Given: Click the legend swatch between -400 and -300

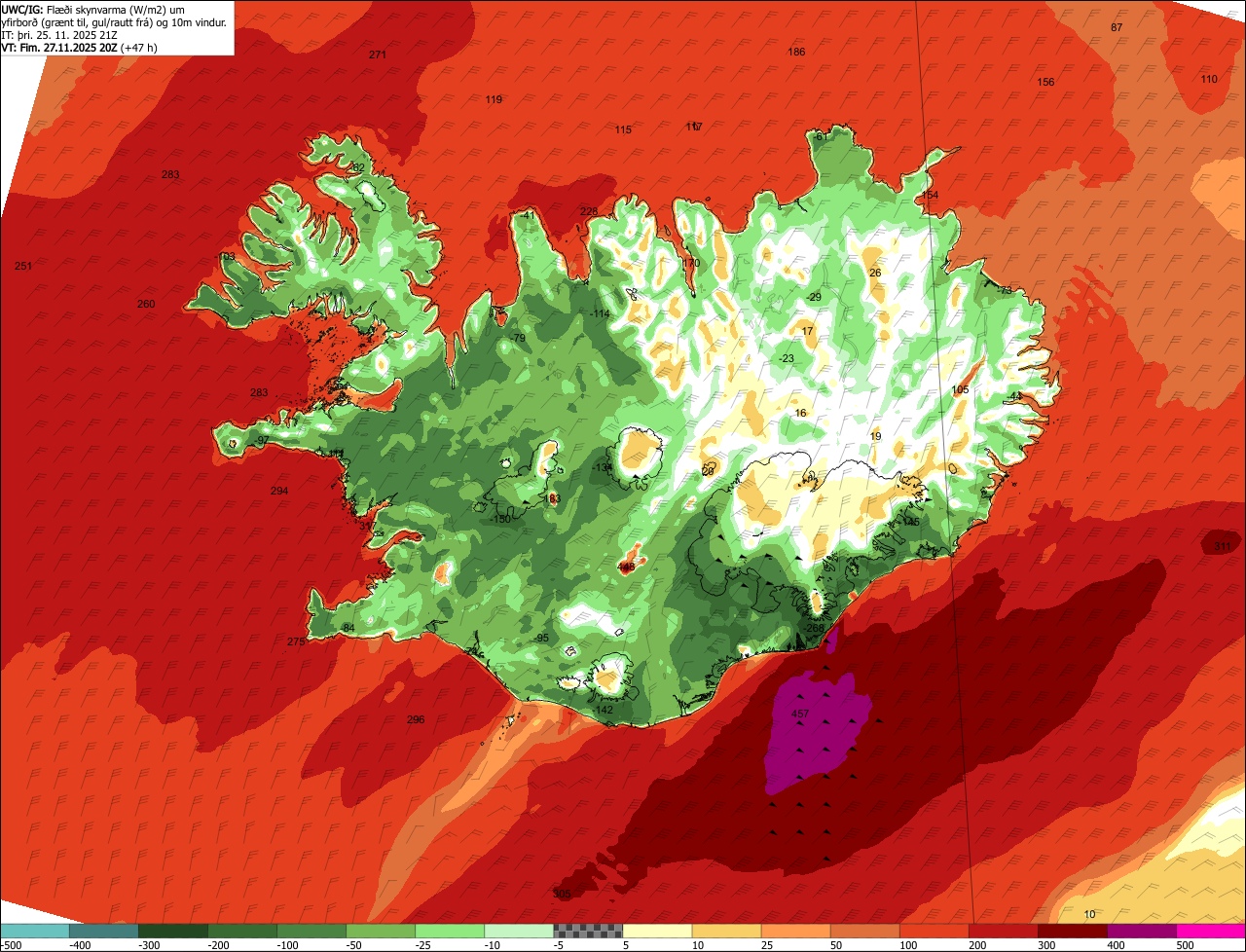Looking at the screenshot, I should click(x=103, y=930).
